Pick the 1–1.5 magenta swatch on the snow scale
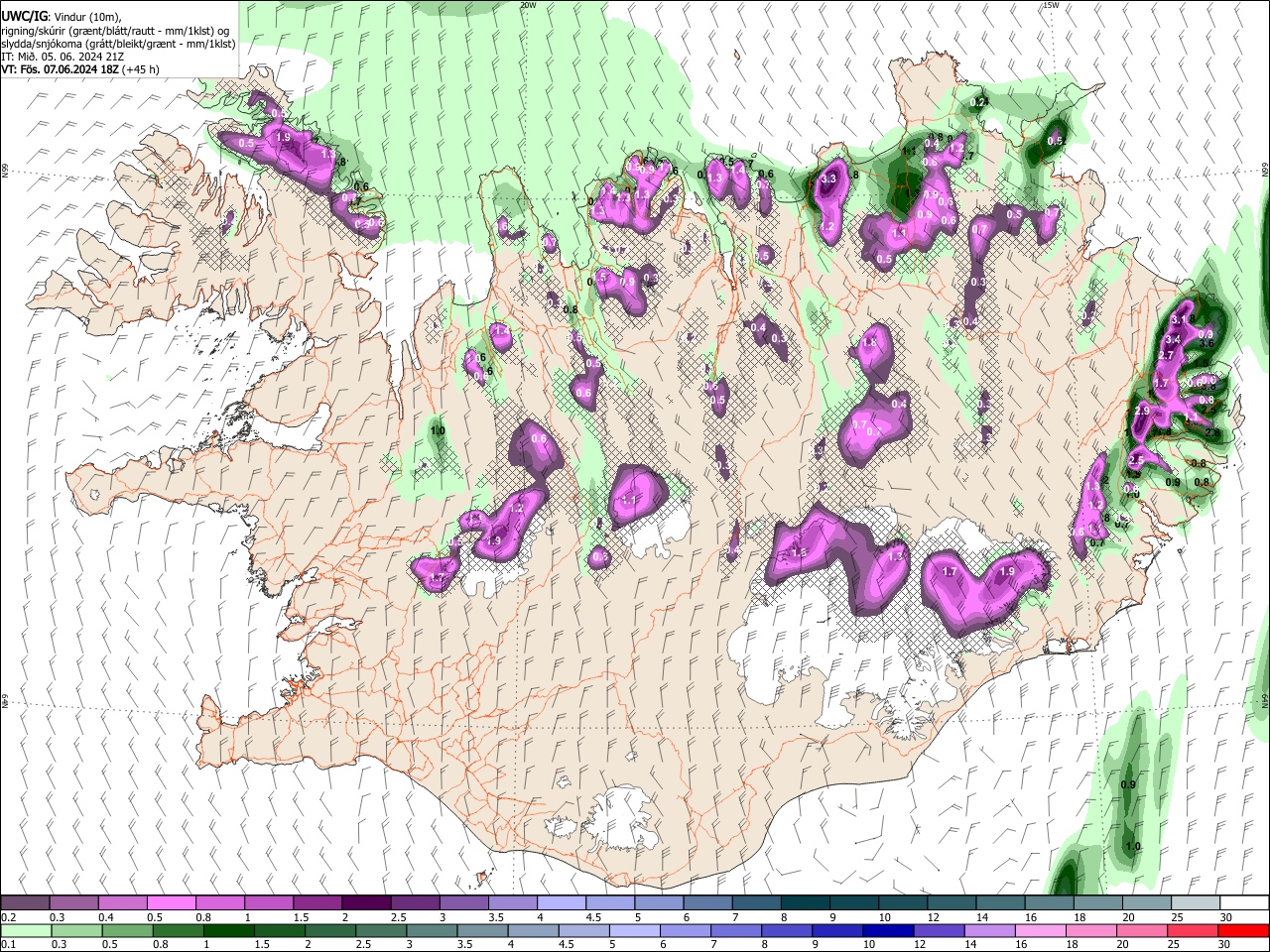 point(269,903)
